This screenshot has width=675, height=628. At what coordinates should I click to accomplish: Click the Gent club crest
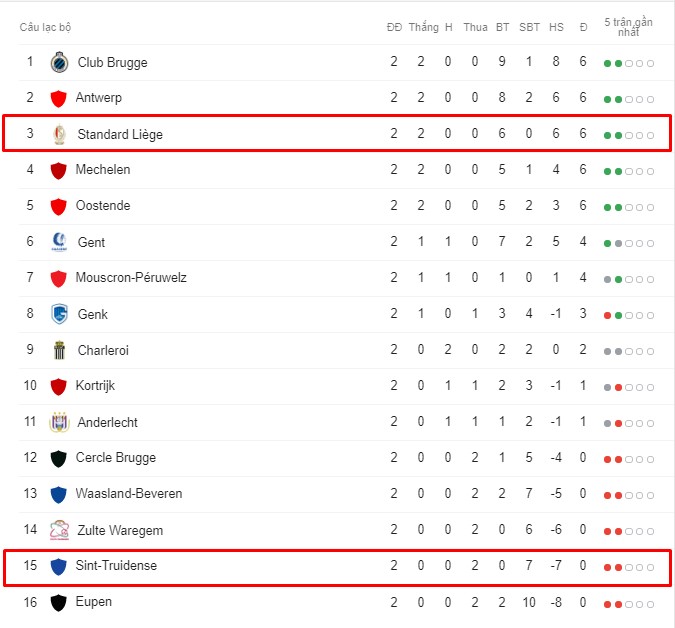click(x=59, y=242)
